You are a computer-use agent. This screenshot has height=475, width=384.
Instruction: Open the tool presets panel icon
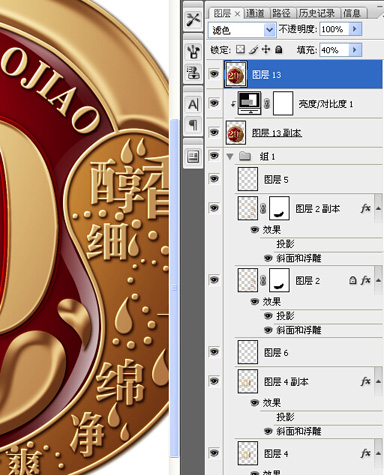193,20
